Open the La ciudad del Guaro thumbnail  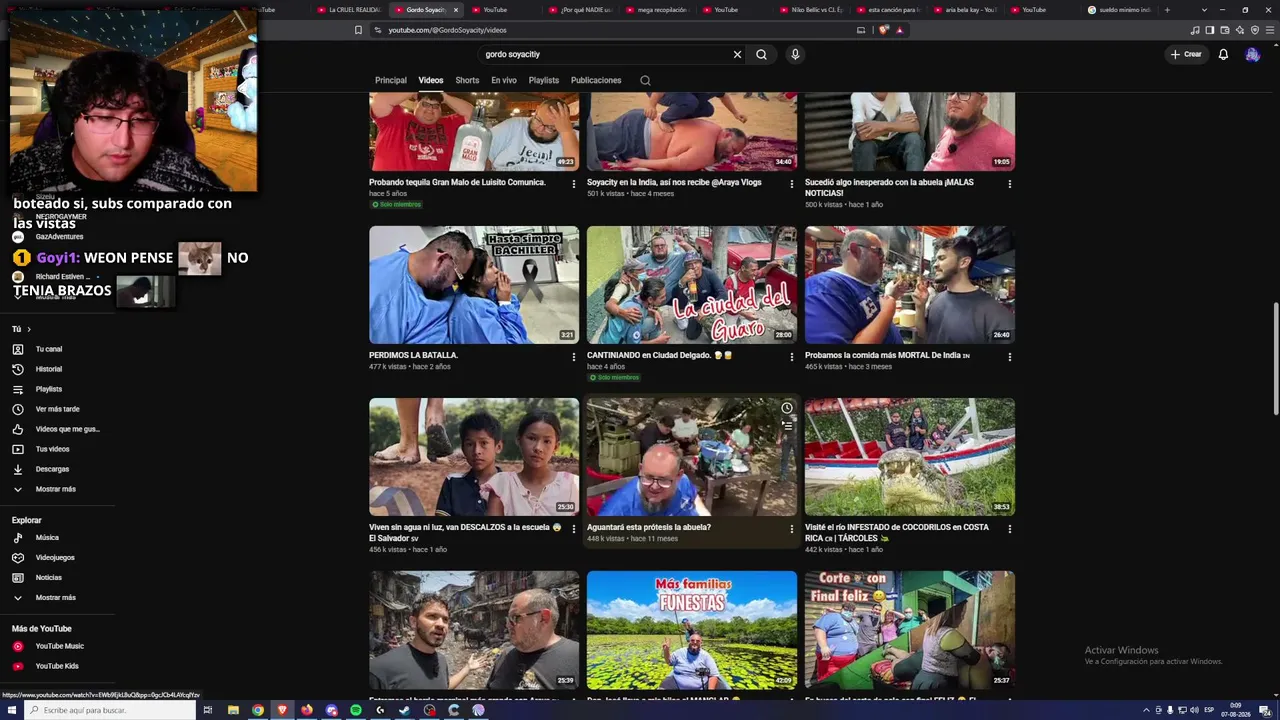point(692,285)
